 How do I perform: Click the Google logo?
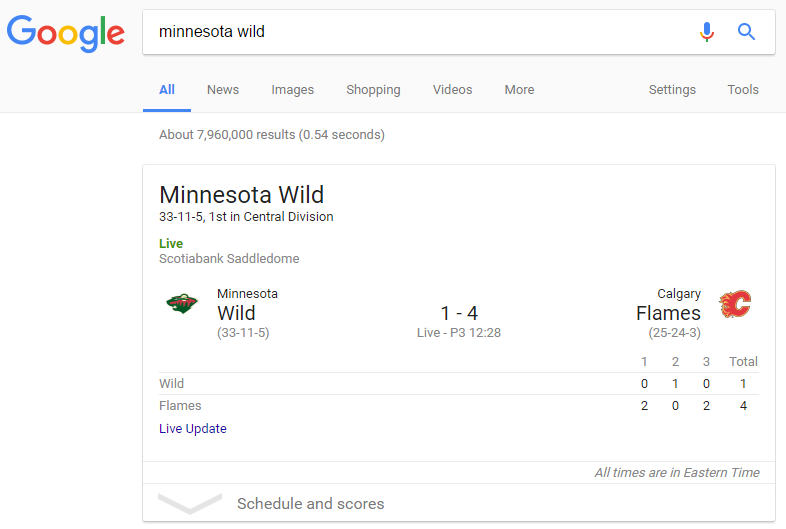[x=66, y=33]
